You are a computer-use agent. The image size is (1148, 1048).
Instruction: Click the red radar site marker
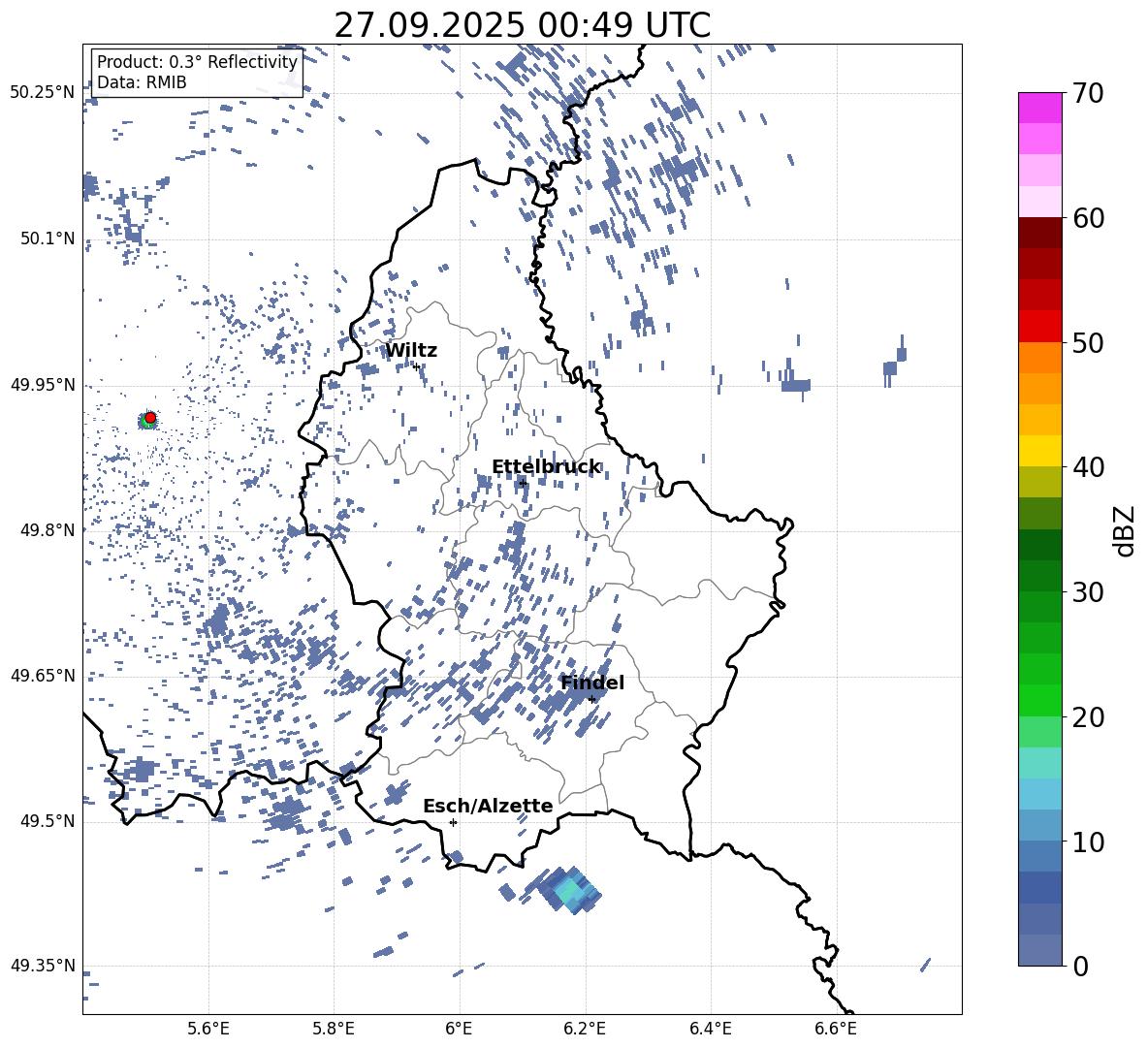pos(150,418)
